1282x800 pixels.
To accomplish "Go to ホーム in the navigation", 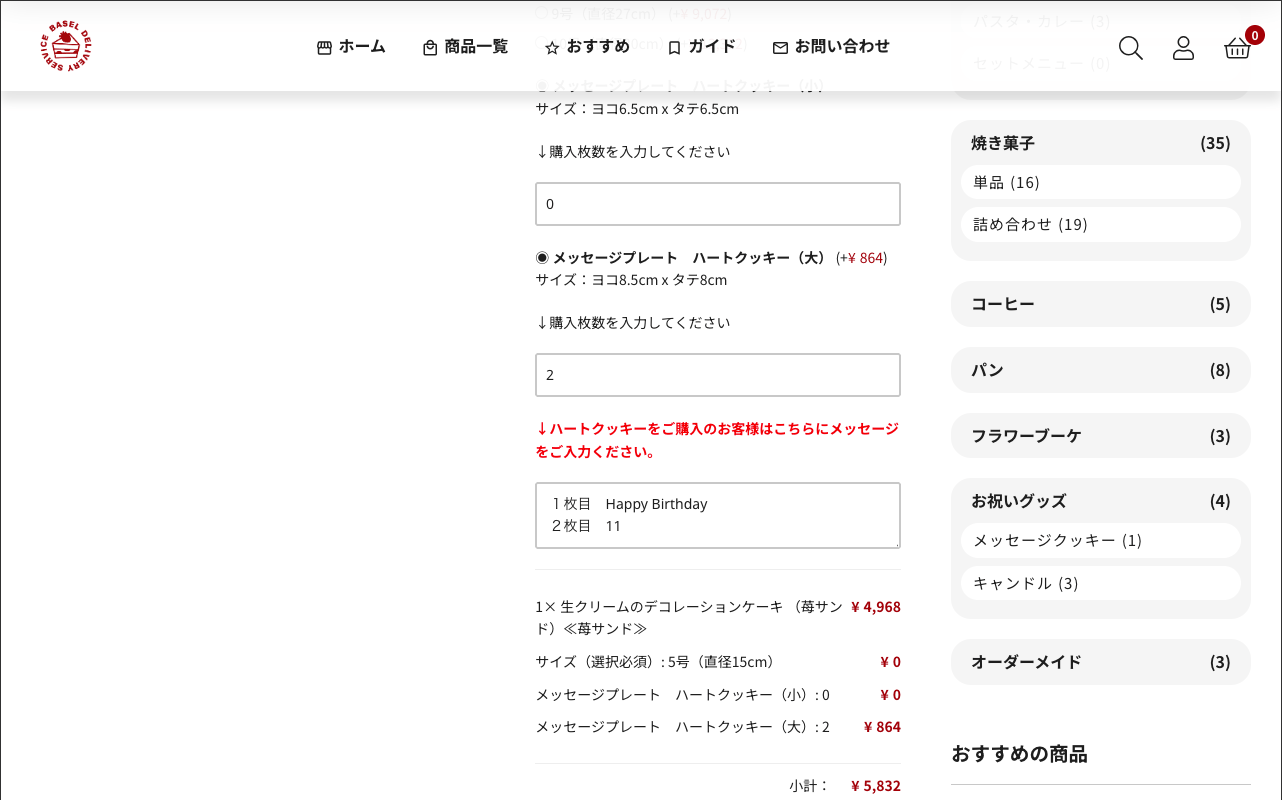I will [x=351, y=47].
